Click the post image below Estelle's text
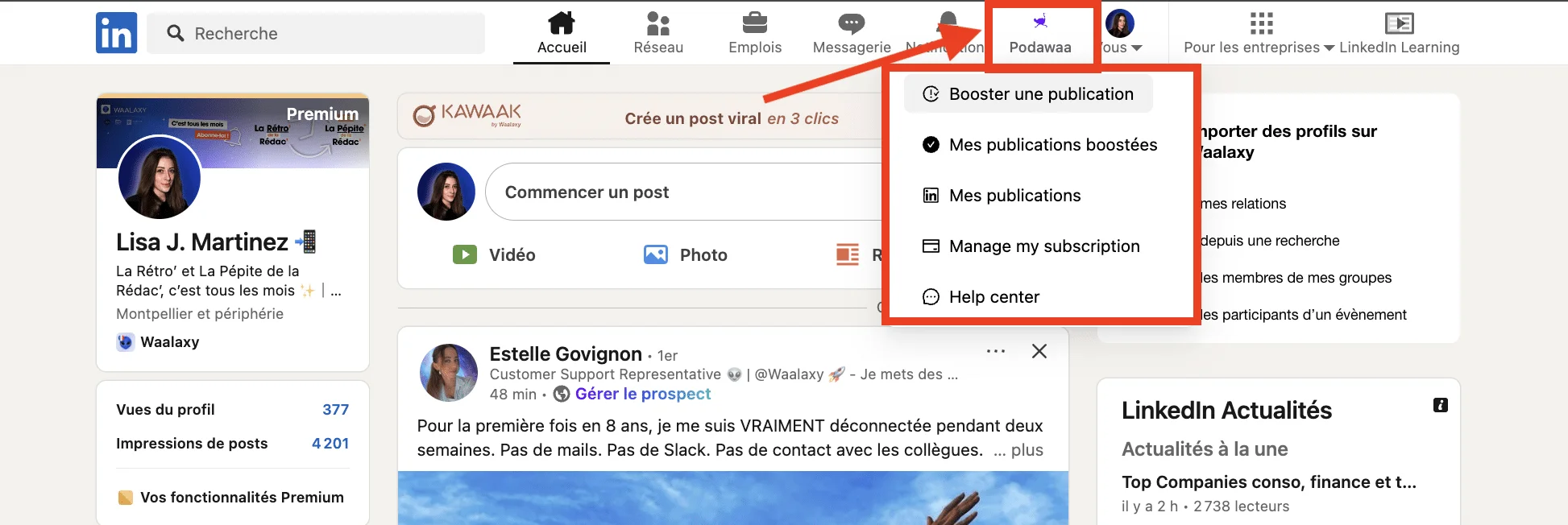1568x525 pixels. click(x=733, y=498)
